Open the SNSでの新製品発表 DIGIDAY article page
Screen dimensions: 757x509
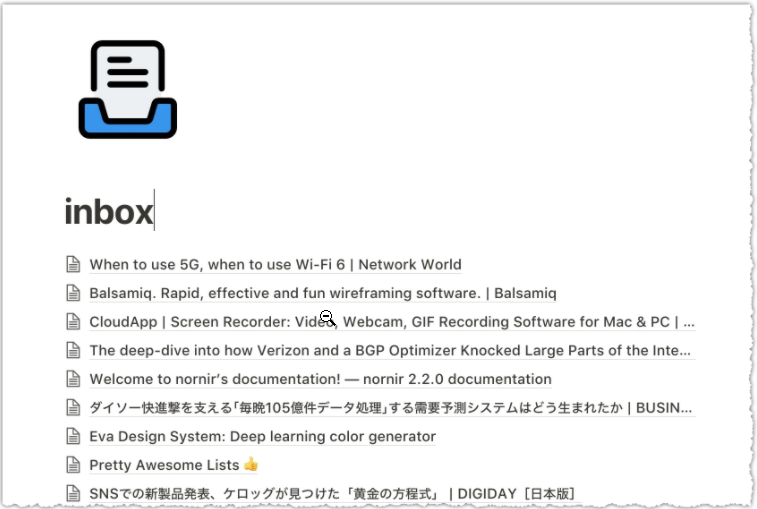(x=332, y=494)
